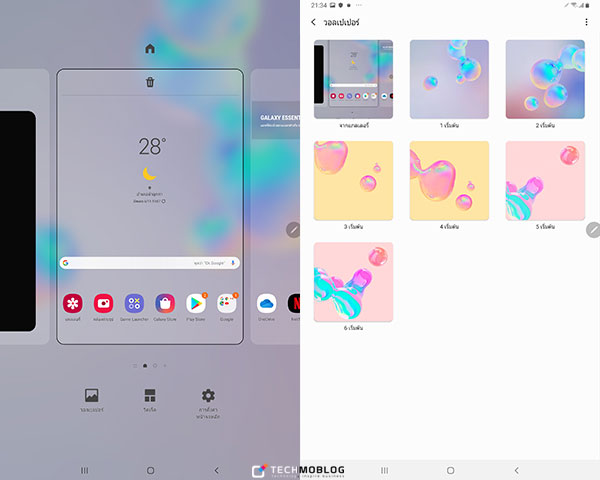Screen dimensions: 600x480
Task: Tap the floating pen button on wallpaper screen
Action: [593, 230]
